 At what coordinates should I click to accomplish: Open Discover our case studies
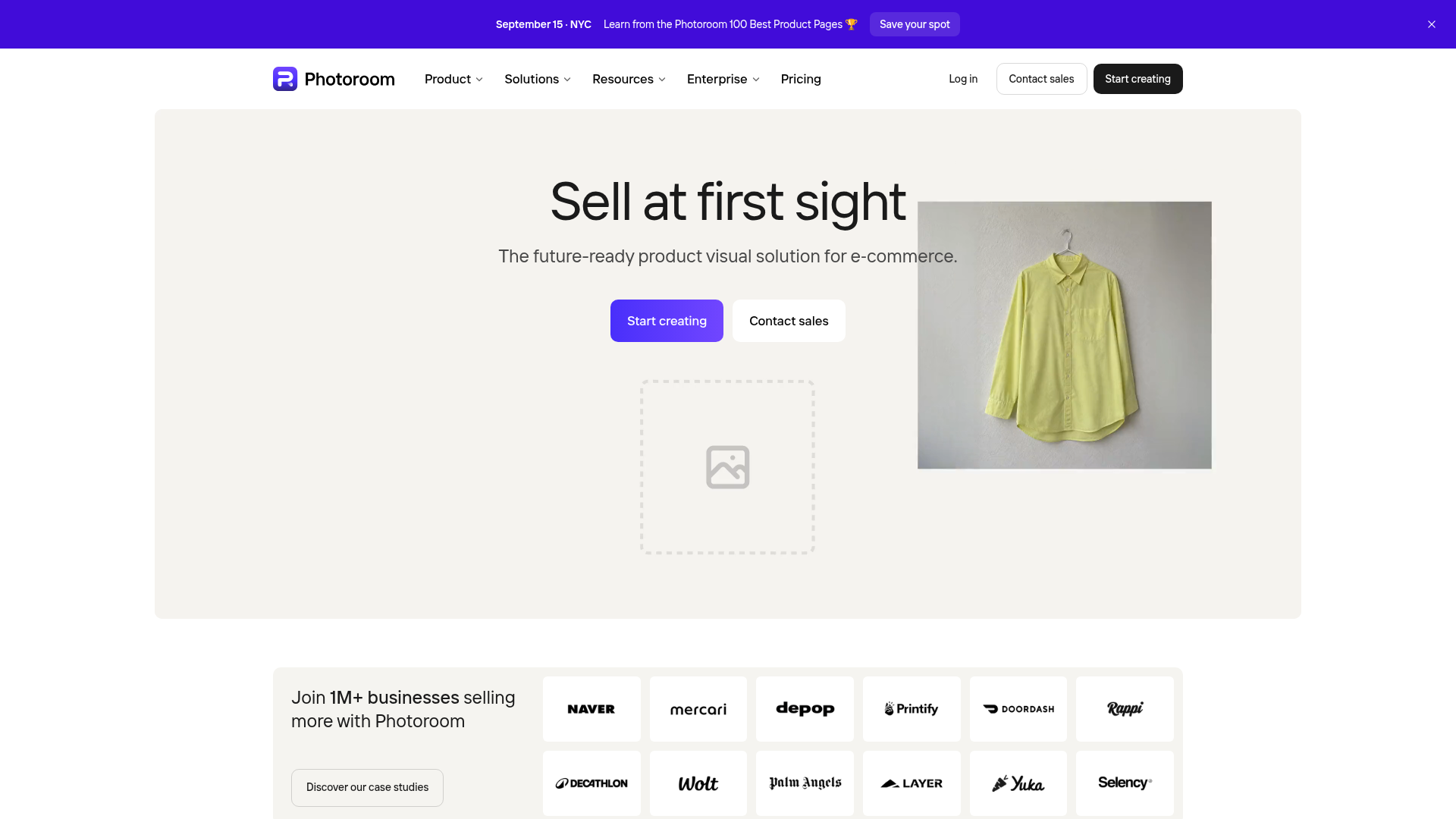[x=367, y=787]
